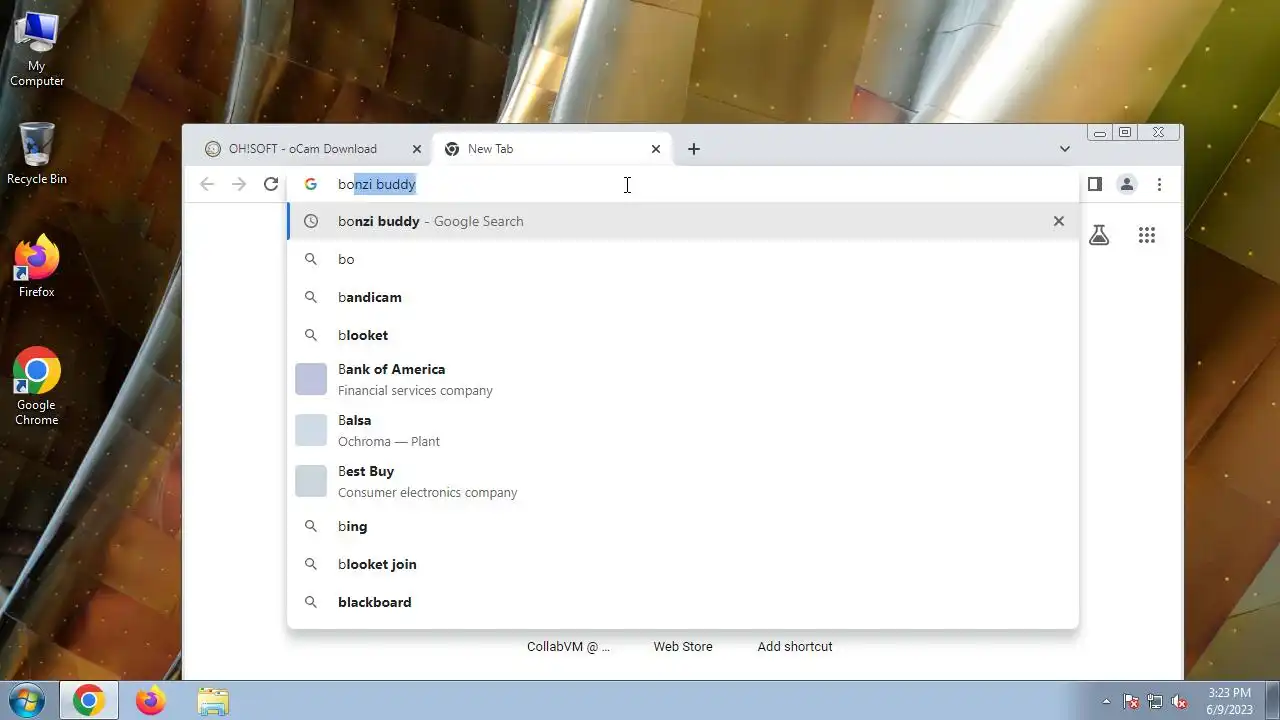The image size is (1280, 720).
Task: Click the muted volume tray icon
Action: click(1179, 702)
